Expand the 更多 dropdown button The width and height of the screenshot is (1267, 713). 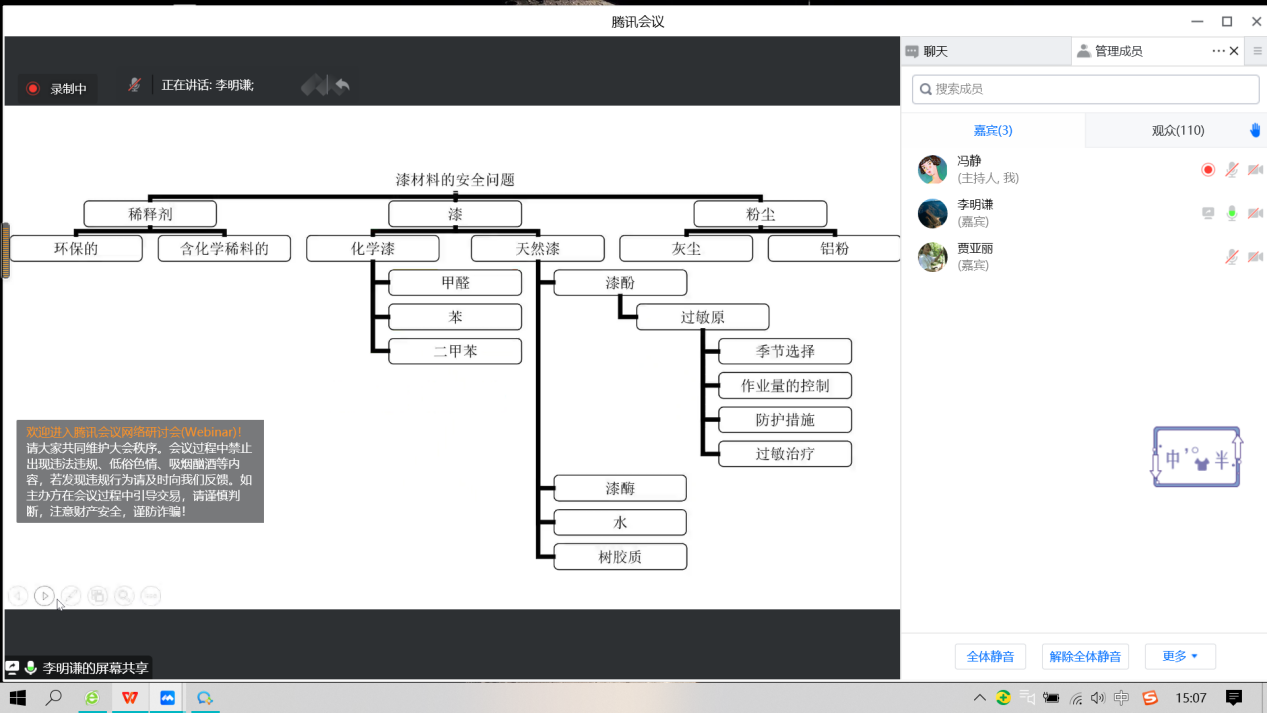pyautogui.click(x=1180, y=656)
